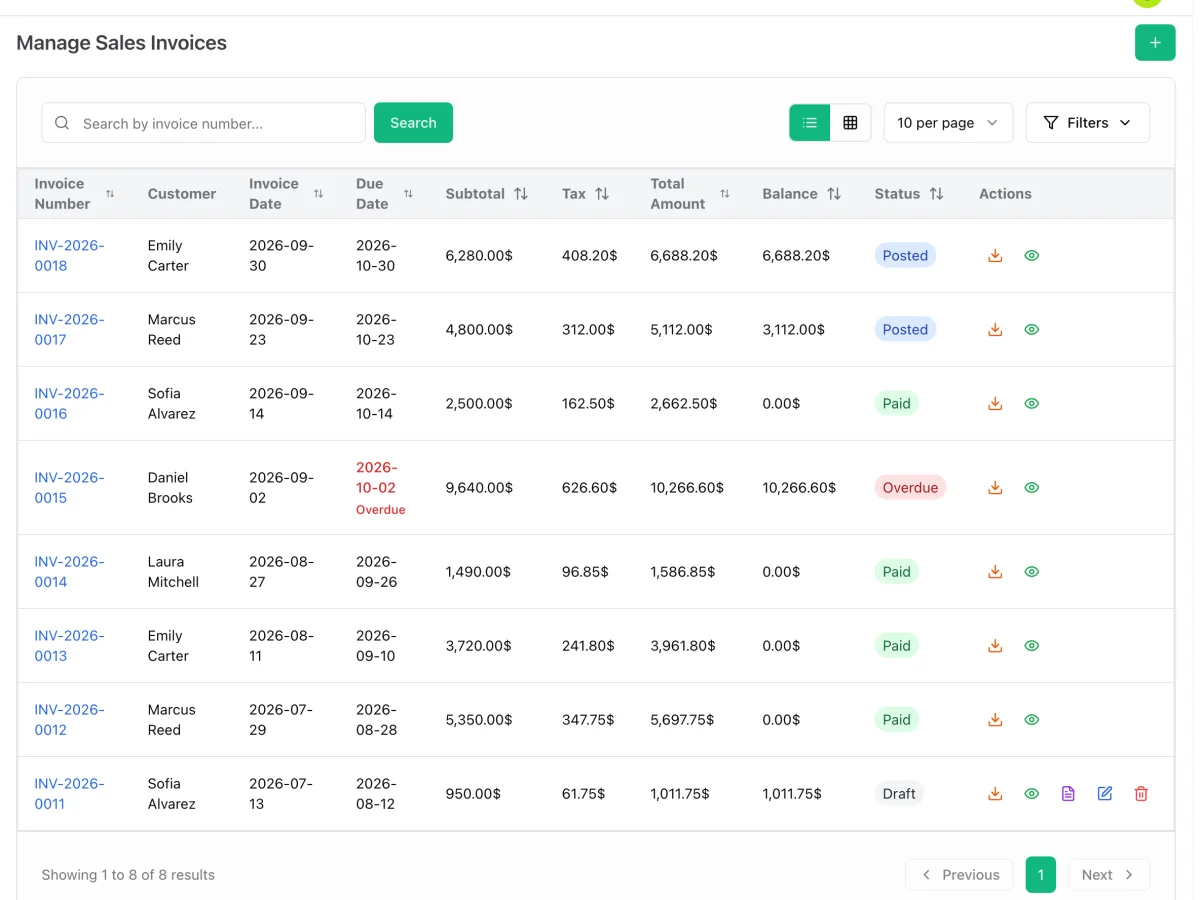The height and width of the screenshot is (900, 1200).
Task: Focus the search by invoice number field
Action: pos(203,123)
